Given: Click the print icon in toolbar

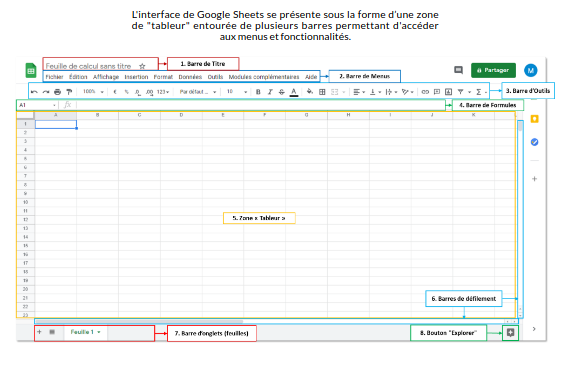Looking at the screenshot, I should pyautogui.click(x=57, y=92).
